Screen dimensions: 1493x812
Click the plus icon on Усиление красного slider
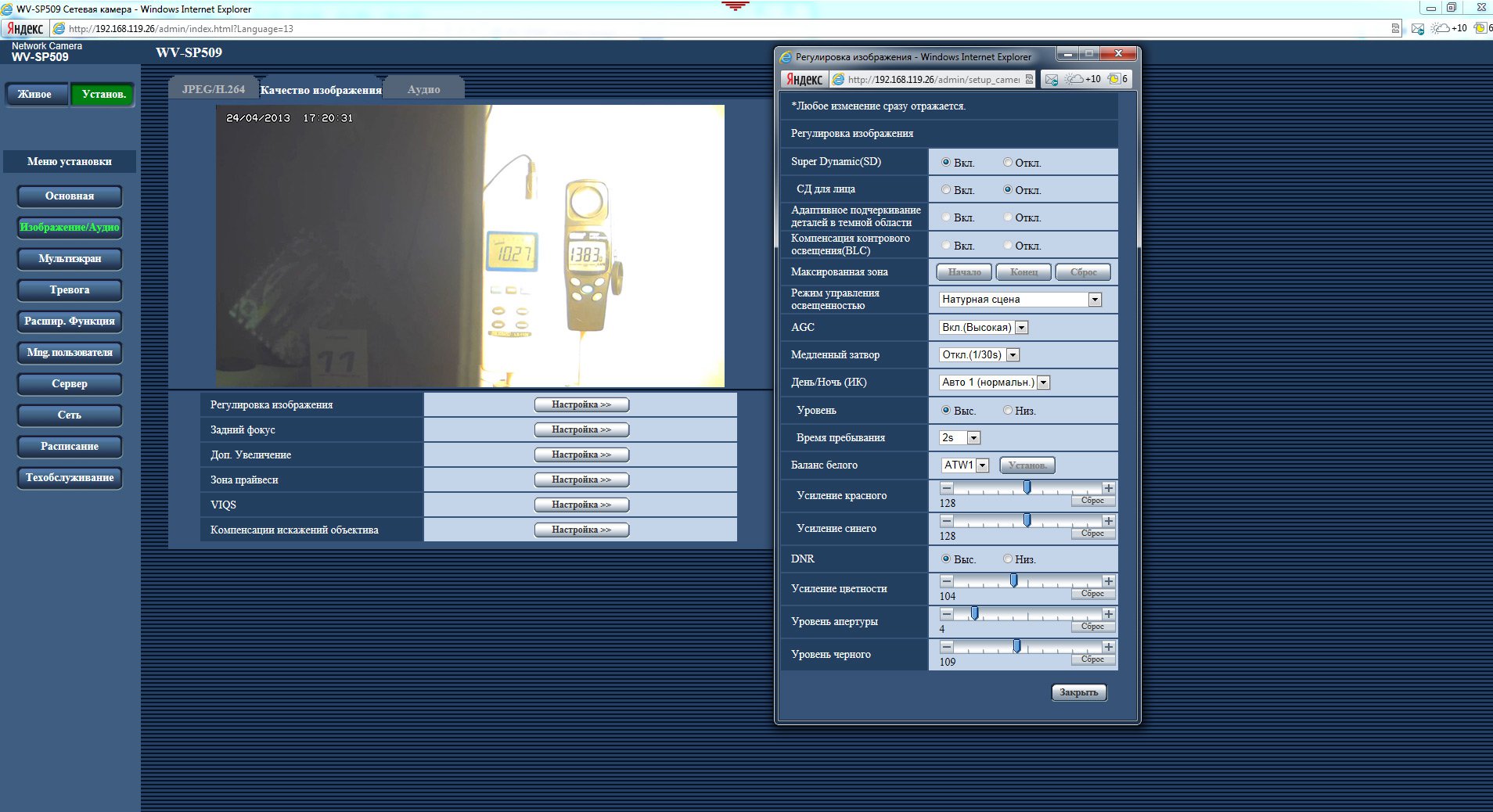(x=1108, y=488)
